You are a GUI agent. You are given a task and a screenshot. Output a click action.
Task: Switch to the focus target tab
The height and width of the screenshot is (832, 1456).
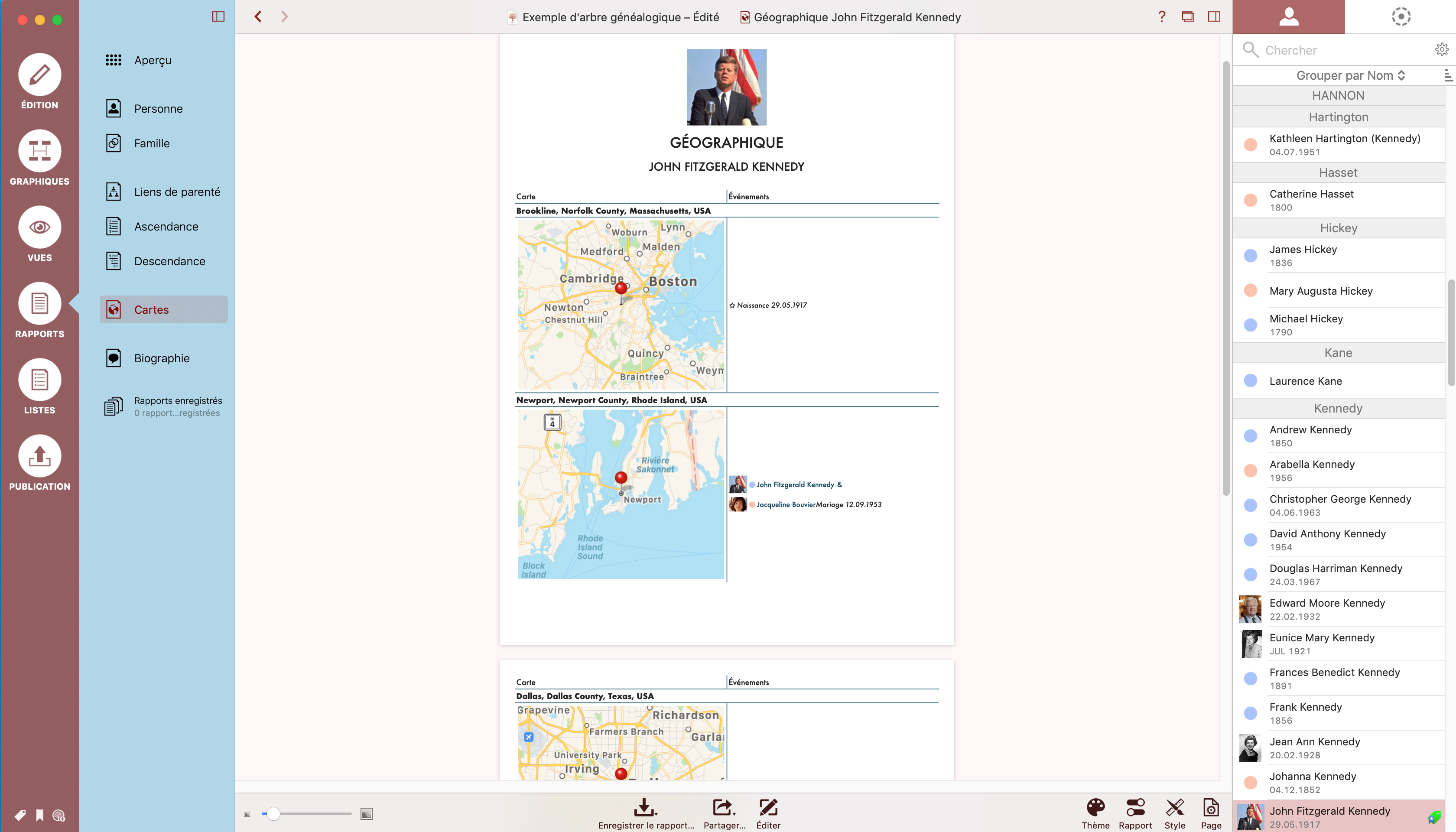pos(1401,16)
